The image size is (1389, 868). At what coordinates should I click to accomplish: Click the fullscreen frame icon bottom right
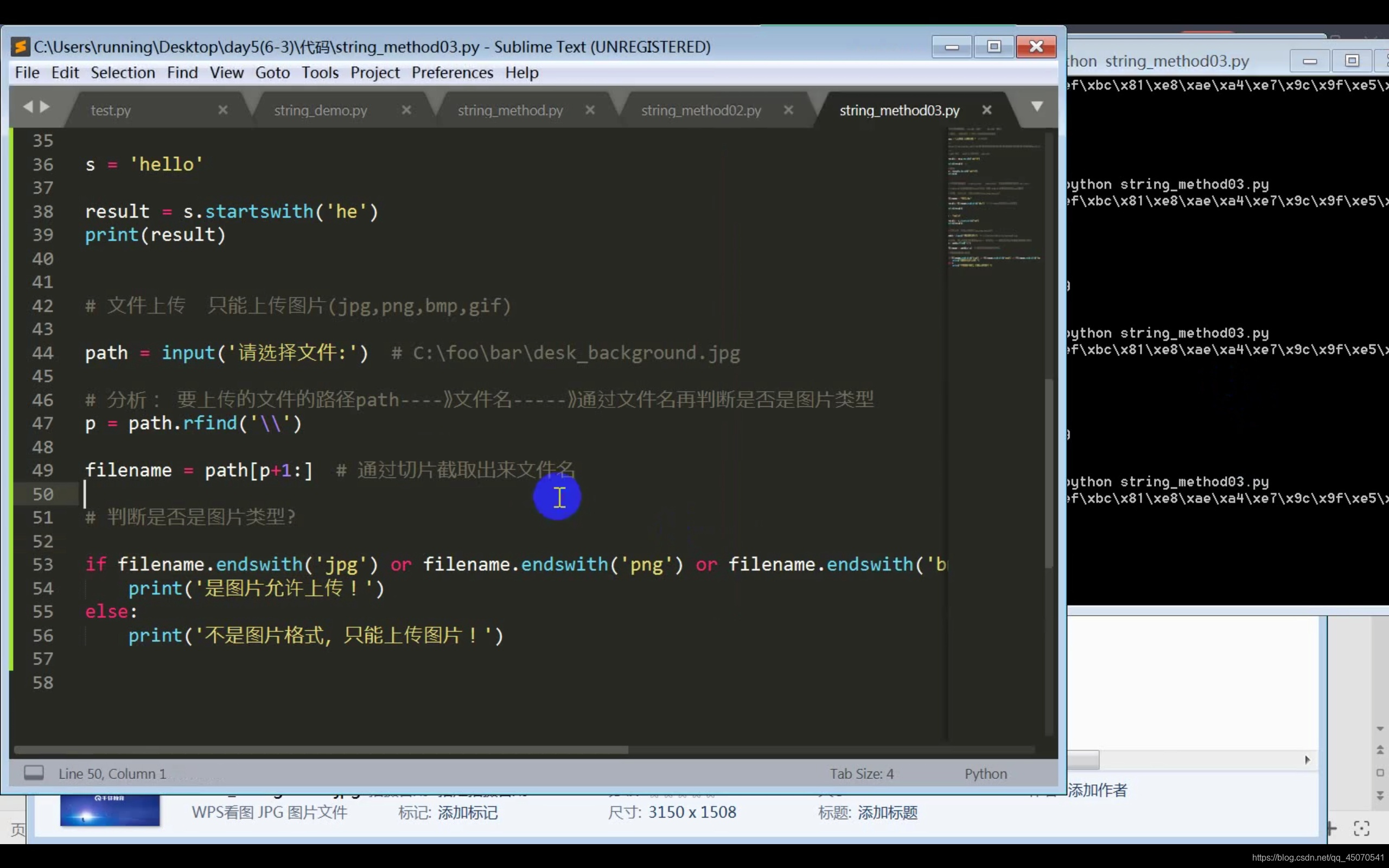(1361, 828)
